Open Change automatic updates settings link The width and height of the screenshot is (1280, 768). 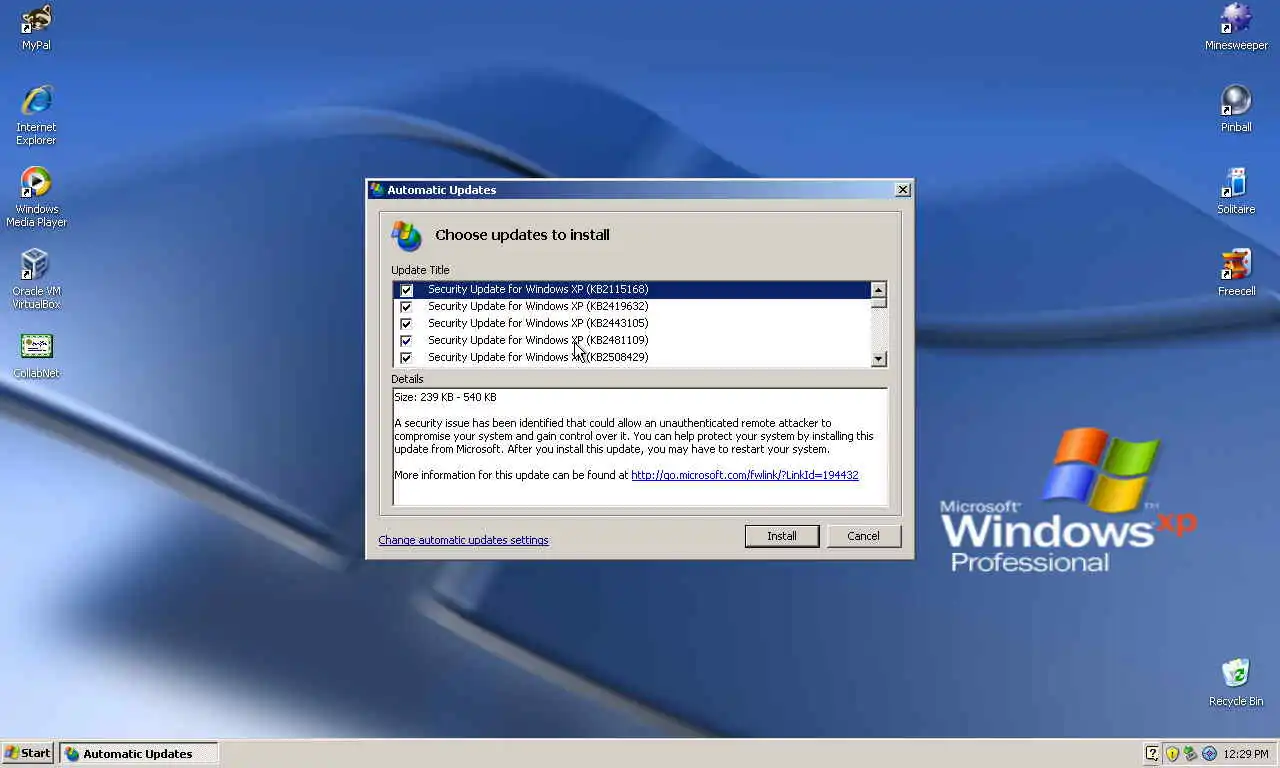coord(463,540)
